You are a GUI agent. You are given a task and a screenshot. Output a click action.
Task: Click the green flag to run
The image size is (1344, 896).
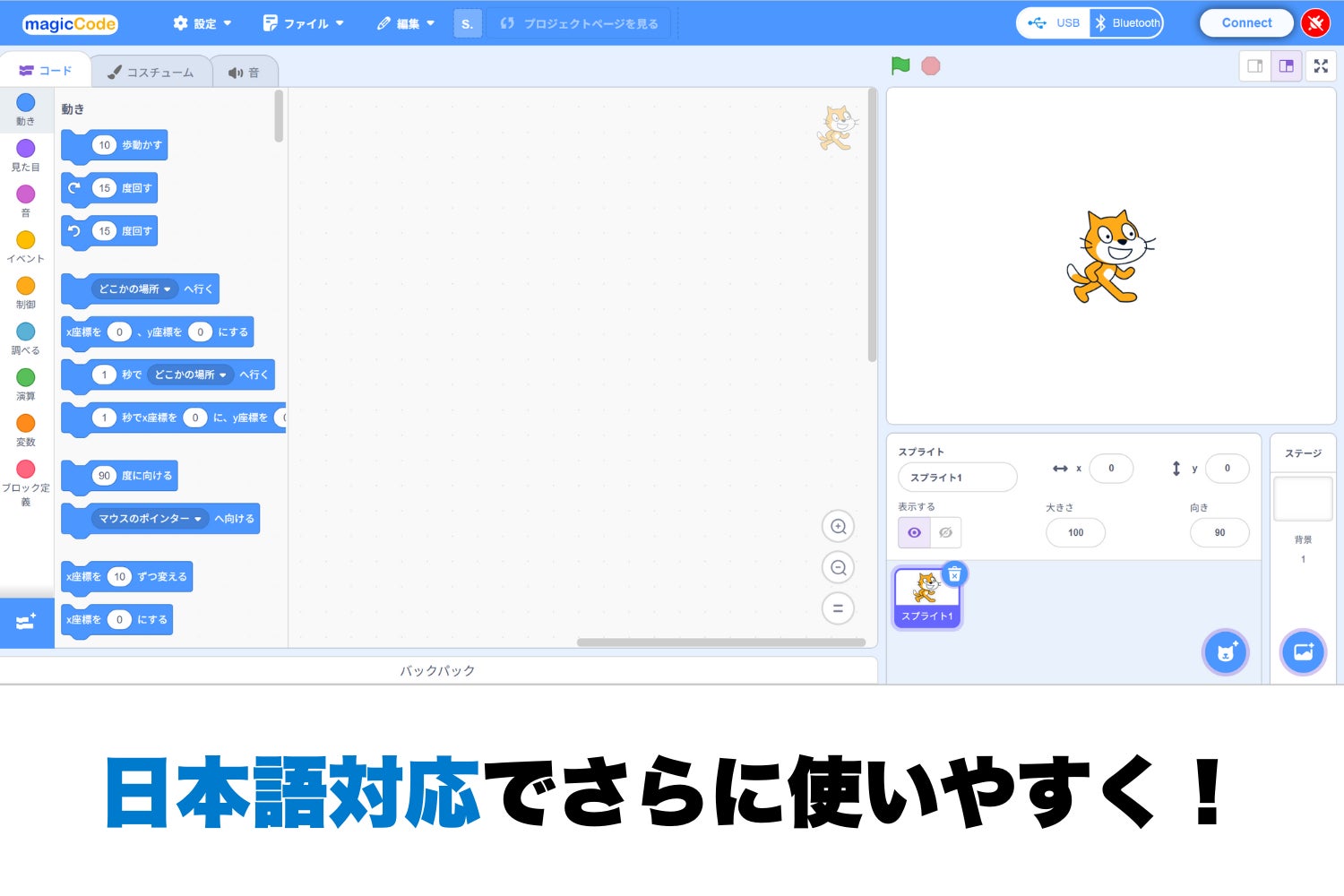(900, 65)
